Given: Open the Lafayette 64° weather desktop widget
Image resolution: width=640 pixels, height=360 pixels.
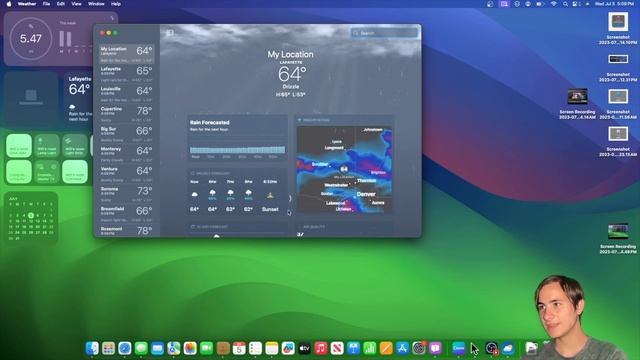Looking at the screenshot, I should (79, 98).
